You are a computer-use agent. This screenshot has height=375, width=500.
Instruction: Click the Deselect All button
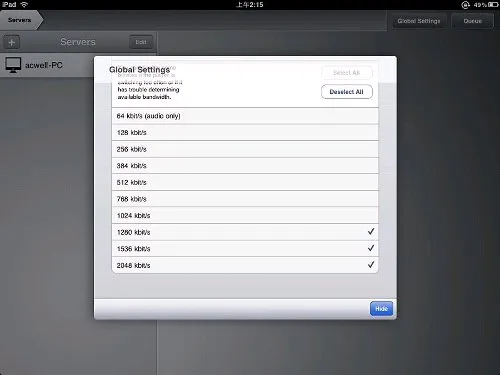[347, 92]
